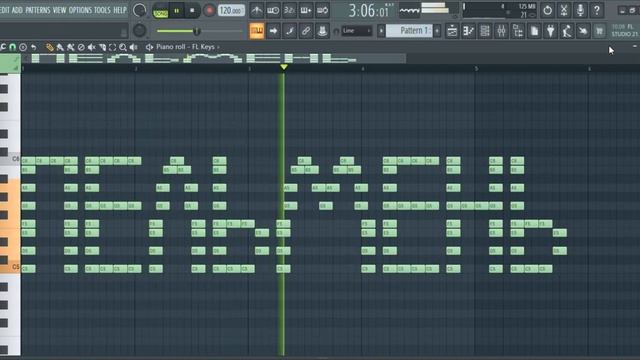Toggle auto scrolling arrow button

point(273,31)
